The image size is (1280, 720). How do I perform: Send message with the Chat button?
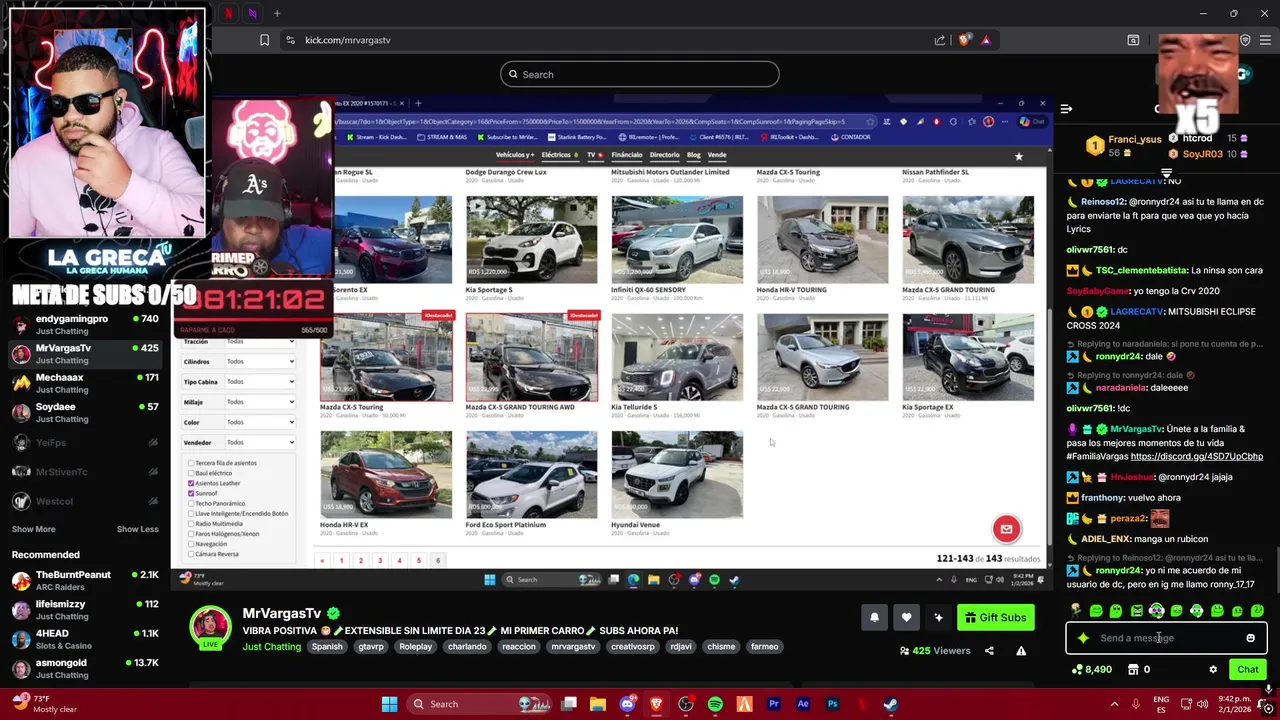click(x=1247, y=670)
